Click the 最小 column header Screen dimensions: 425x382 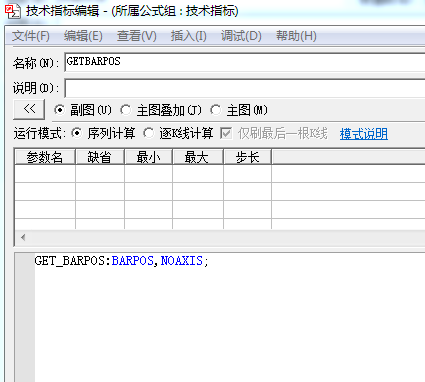(x=148, y=157)
